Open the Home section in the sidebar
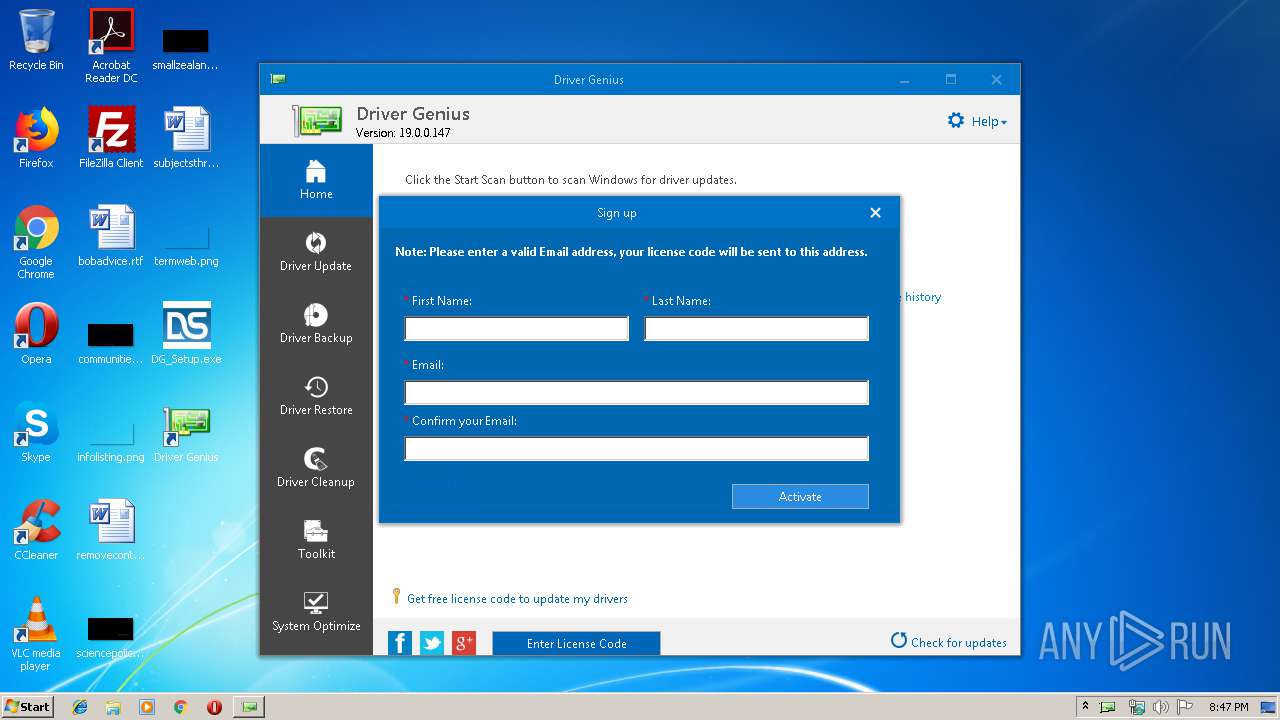 point(316,181)
